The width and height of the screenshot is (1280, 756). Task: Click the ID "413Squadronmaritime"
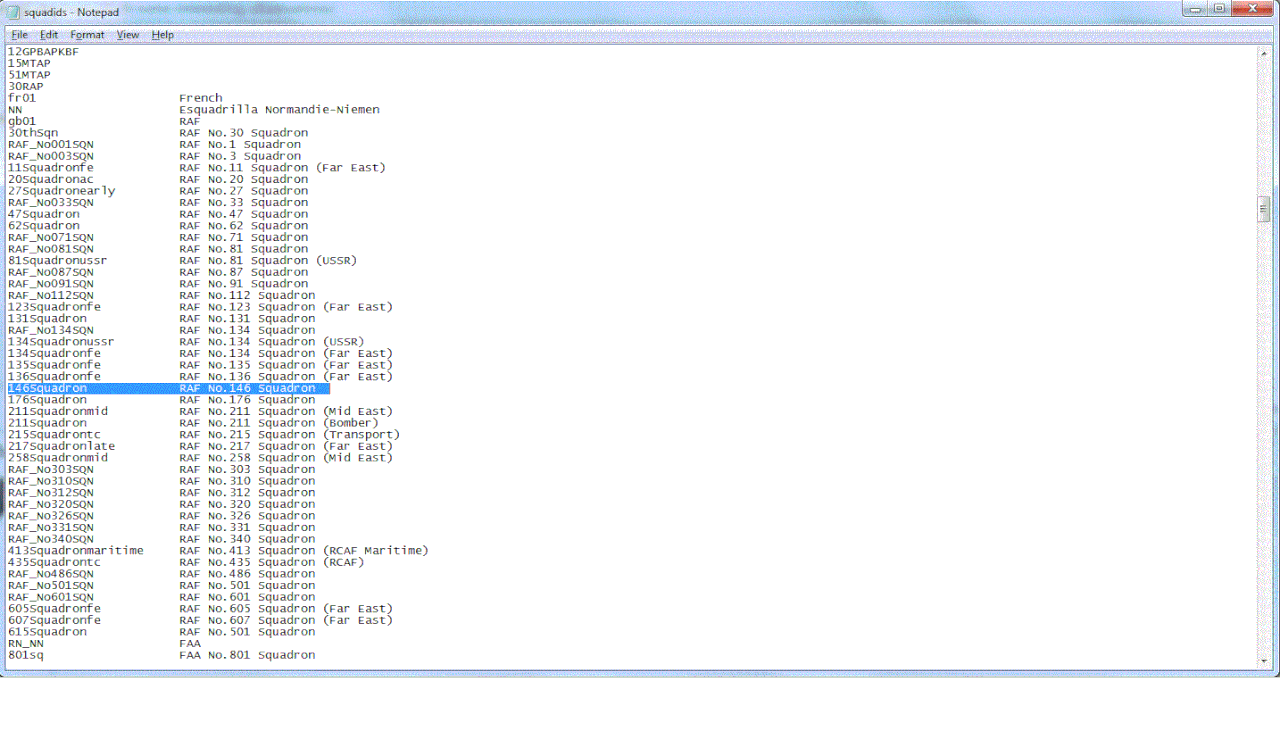(x=76, y=550)
